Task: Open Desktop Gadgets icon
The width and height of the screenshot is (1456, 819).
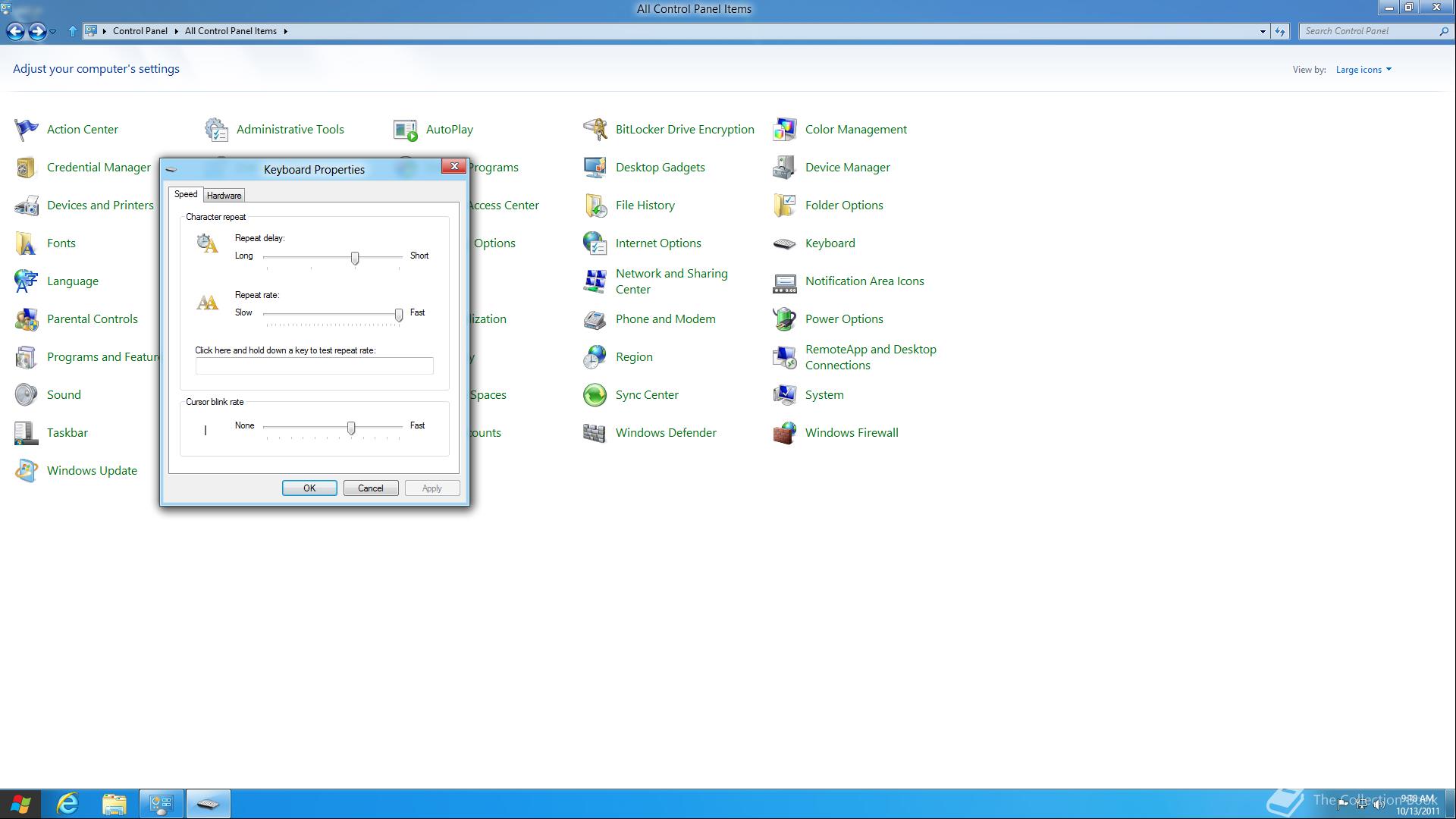Action: [x=595, y=168]
